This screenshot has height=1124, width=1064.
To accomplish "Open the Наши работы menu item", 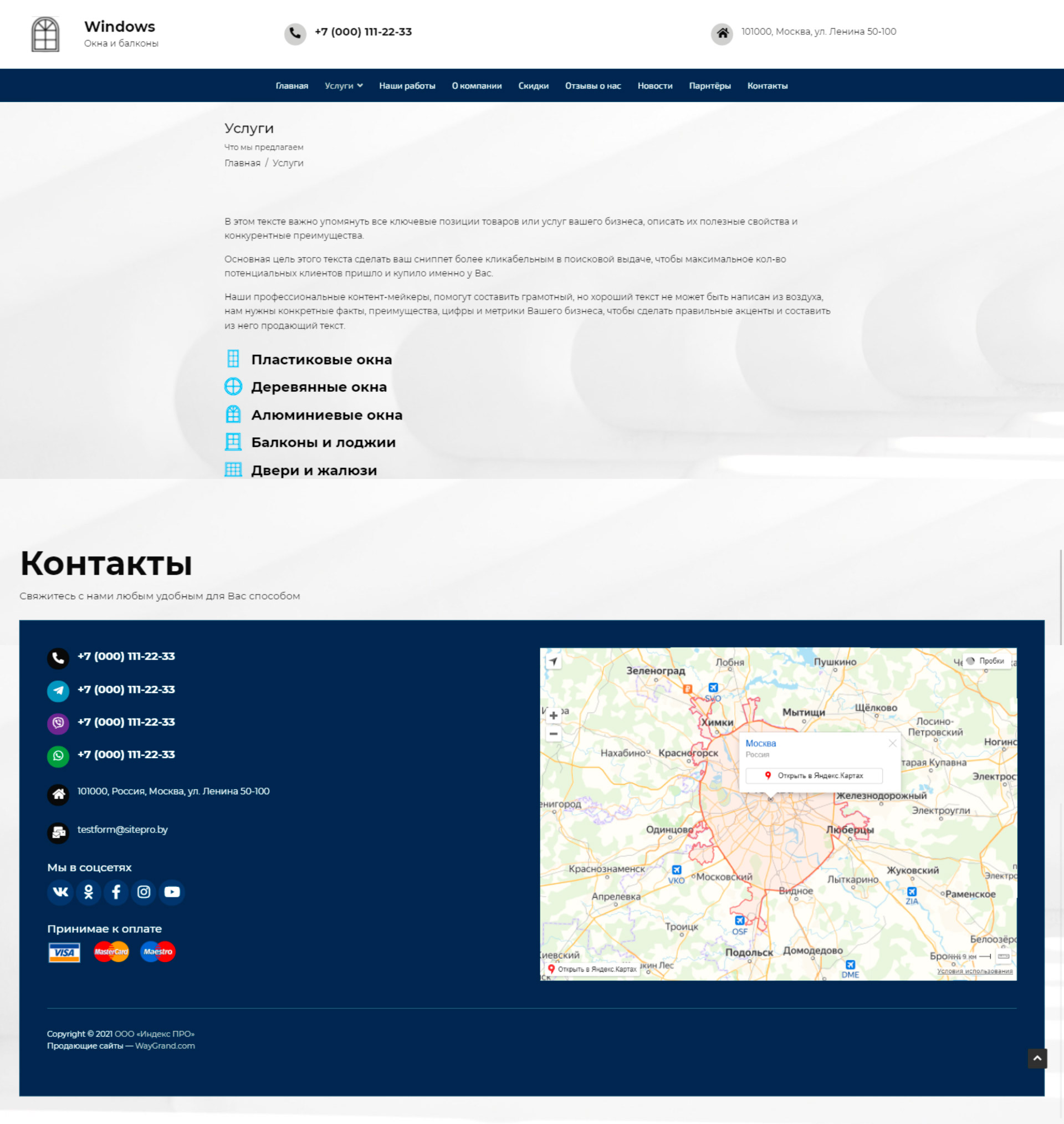I will (407, 86).
